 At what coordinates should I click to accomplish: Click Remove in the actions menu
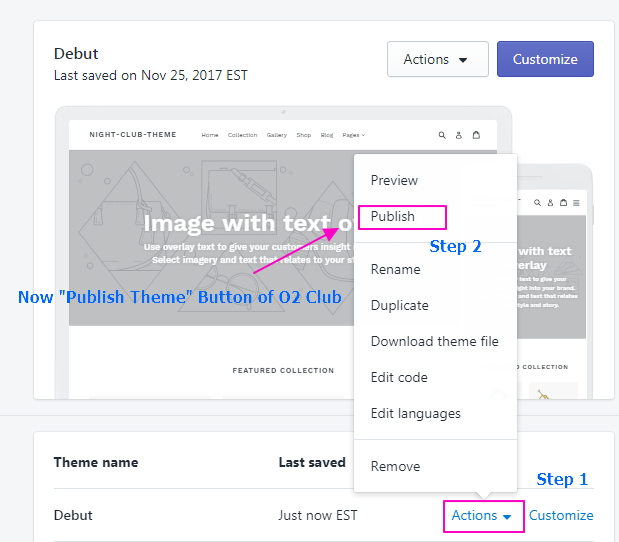pos(395,466)
